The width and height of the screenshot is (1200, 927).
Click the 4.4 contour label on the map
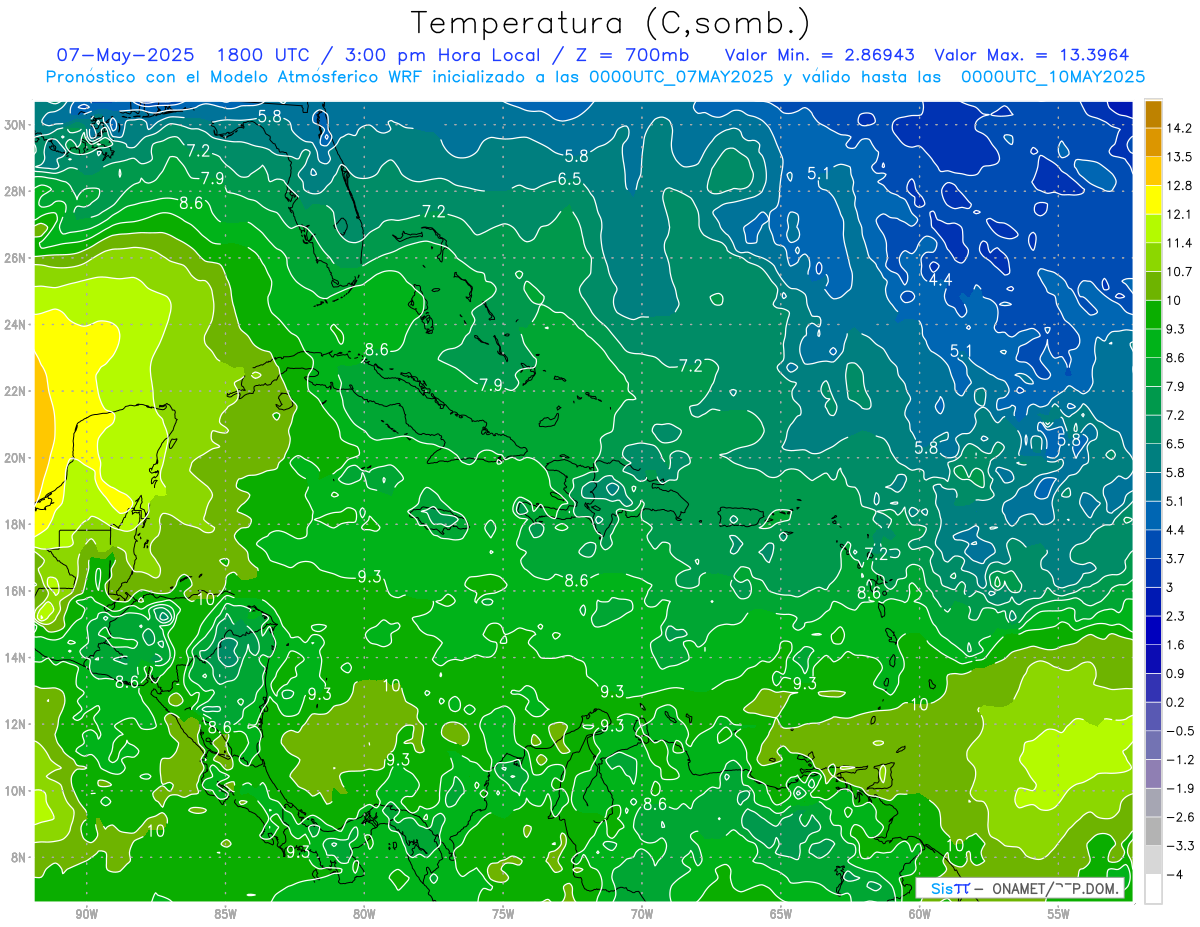tap(939, 280)
